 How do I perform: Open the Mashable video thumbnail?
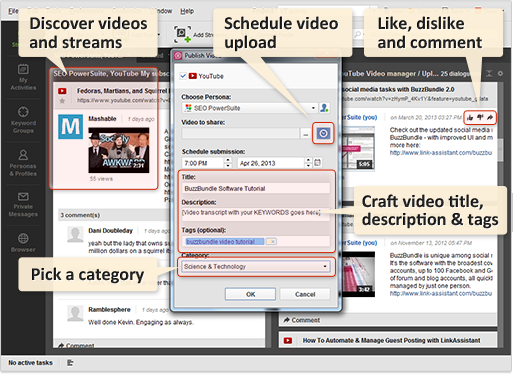119,150
